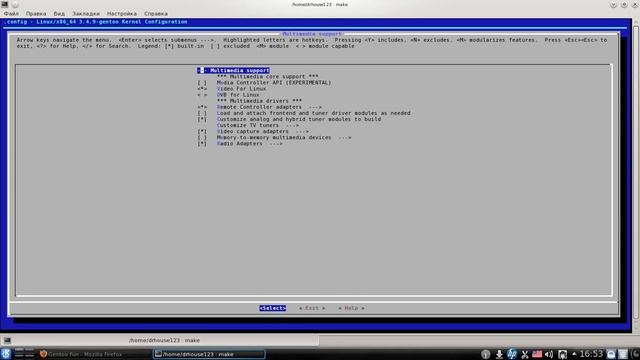Open Radio Adapters submenu arrow
The height and width of the screenshot is (360, 640).
[x=276, y=144]
